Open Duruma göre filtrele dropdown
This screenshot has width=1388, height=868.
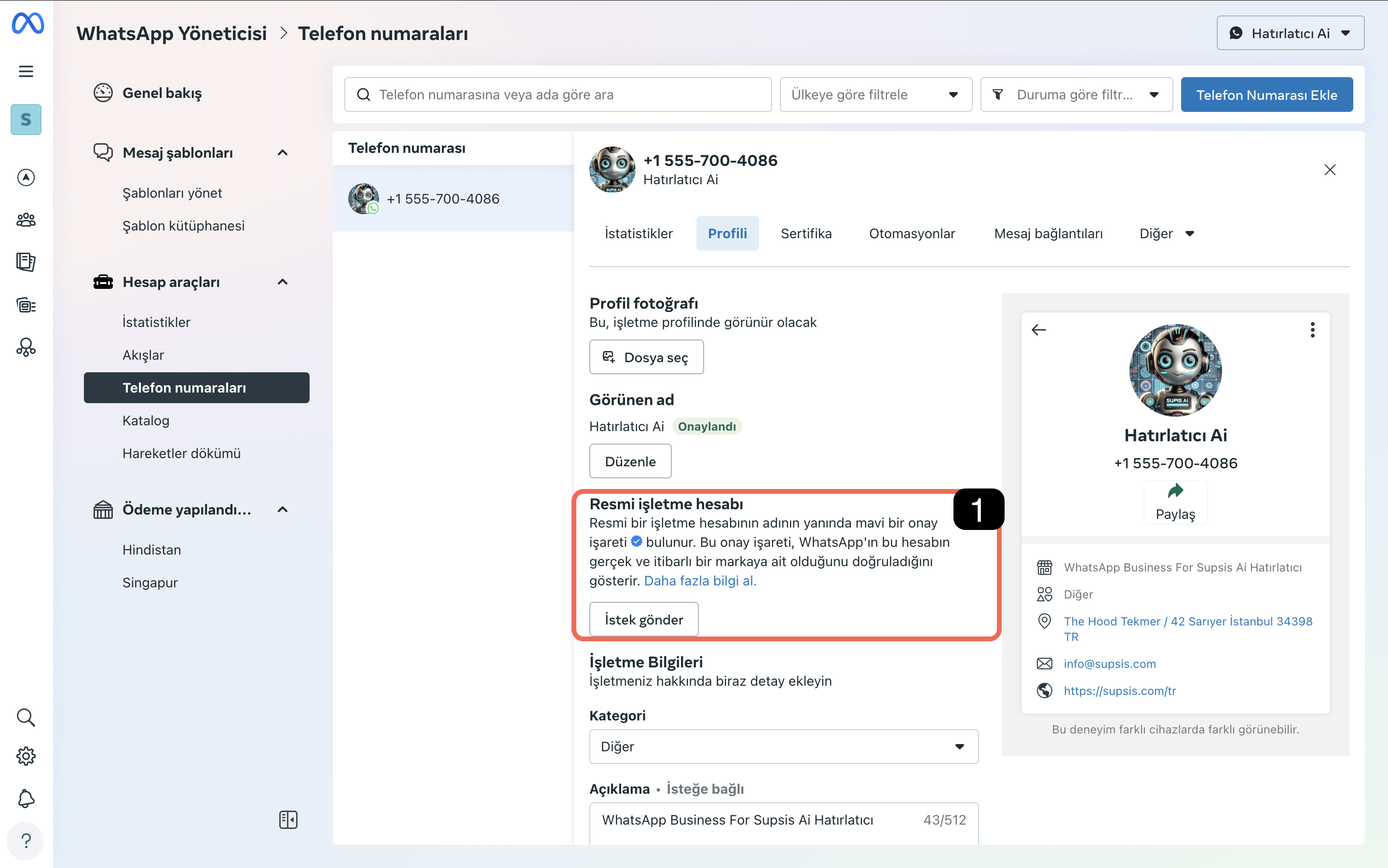point(1077,95)
